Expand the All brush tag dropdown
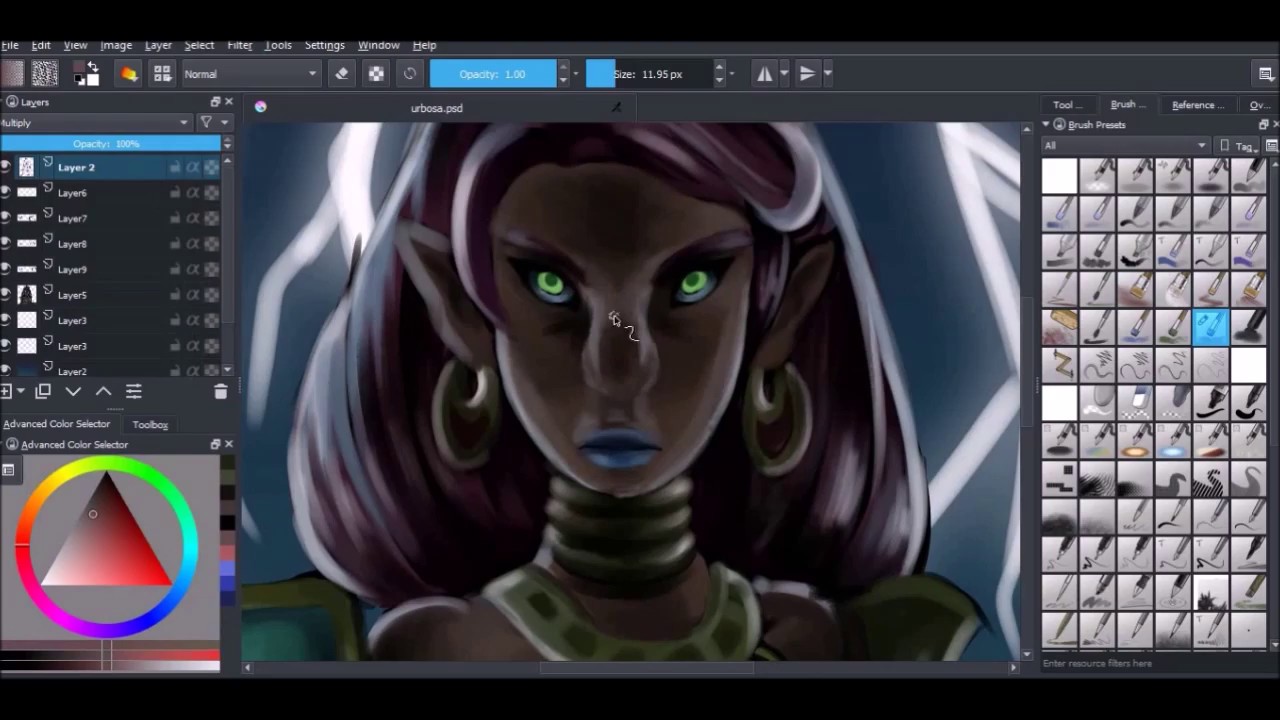 (x=1125, y=146)
